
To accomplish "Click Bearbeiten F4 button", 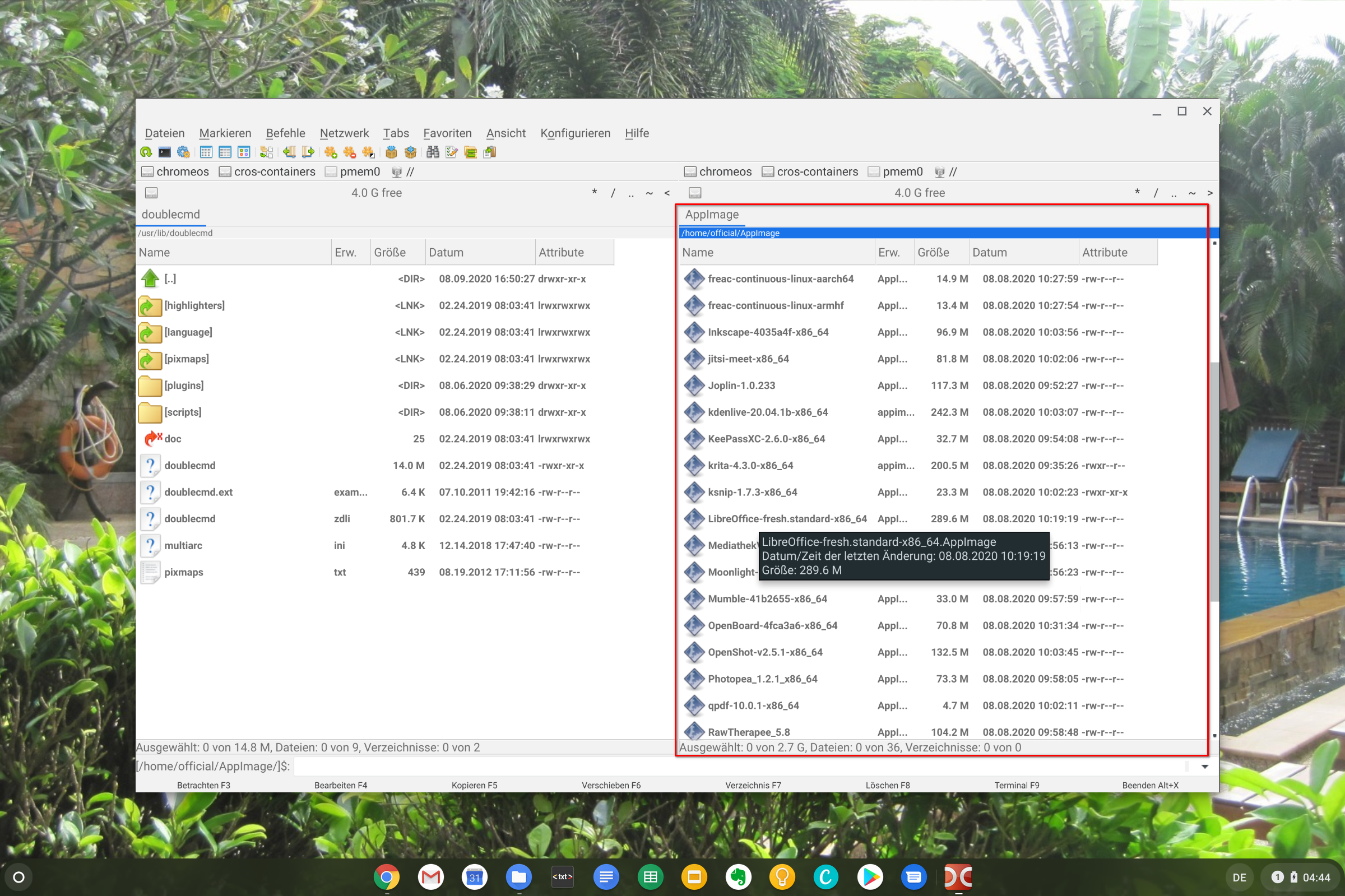I will click(x=341, y=785).
